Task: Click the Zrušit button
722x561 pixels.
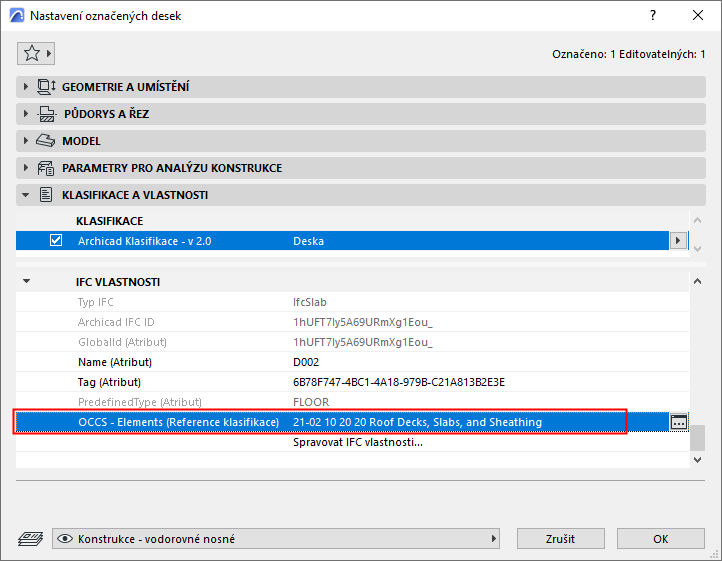Action: [560, 538]
